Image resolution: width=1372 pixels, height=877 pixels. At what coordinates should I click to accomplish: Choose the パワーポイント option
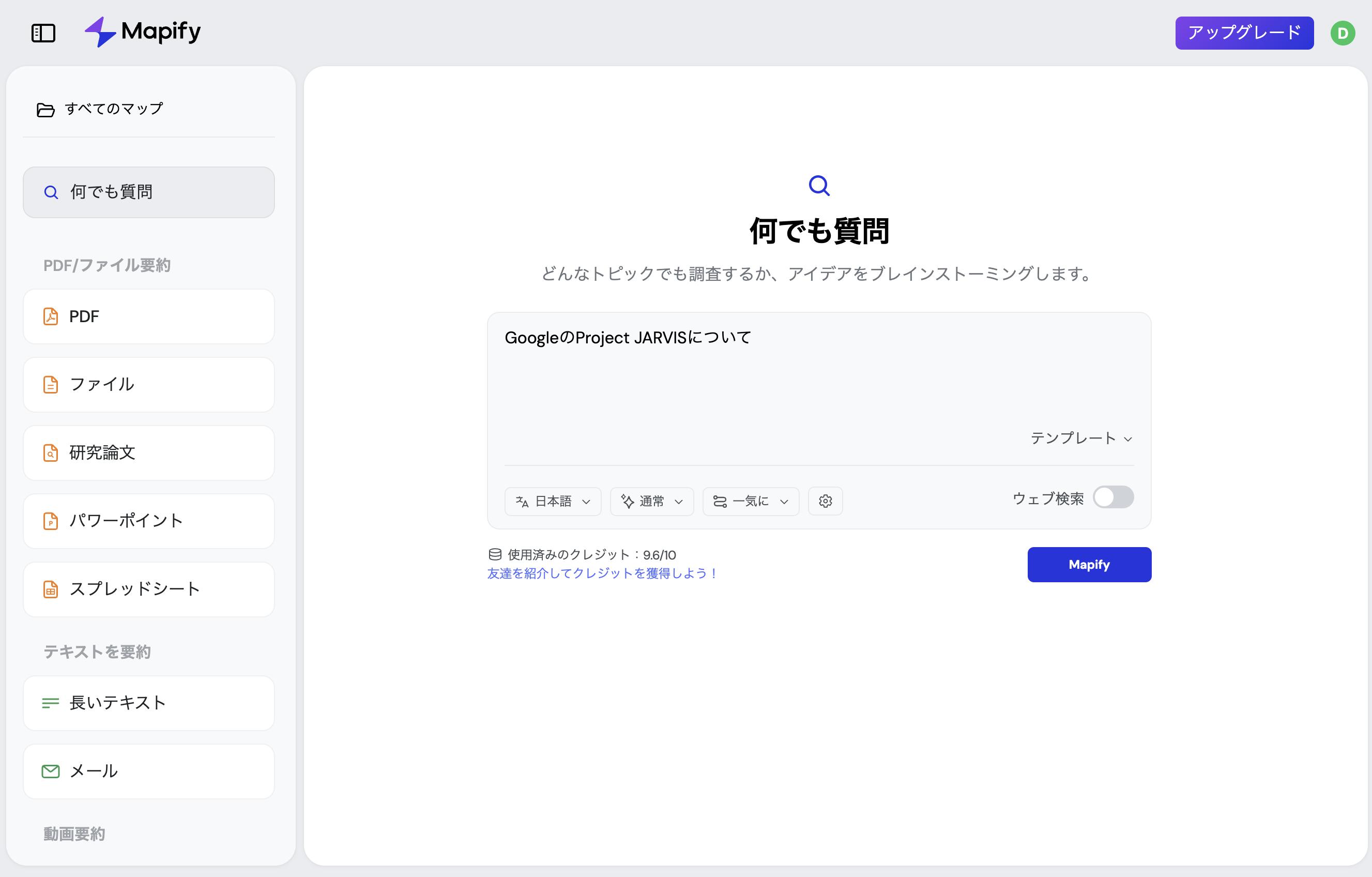tap(149, 521)
